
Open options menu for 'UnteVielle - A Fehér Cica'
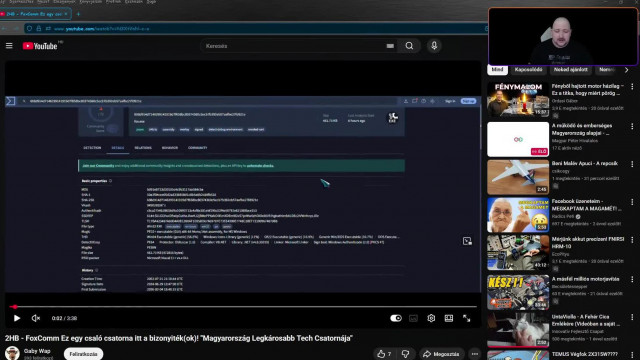click(x=632, y=317)
